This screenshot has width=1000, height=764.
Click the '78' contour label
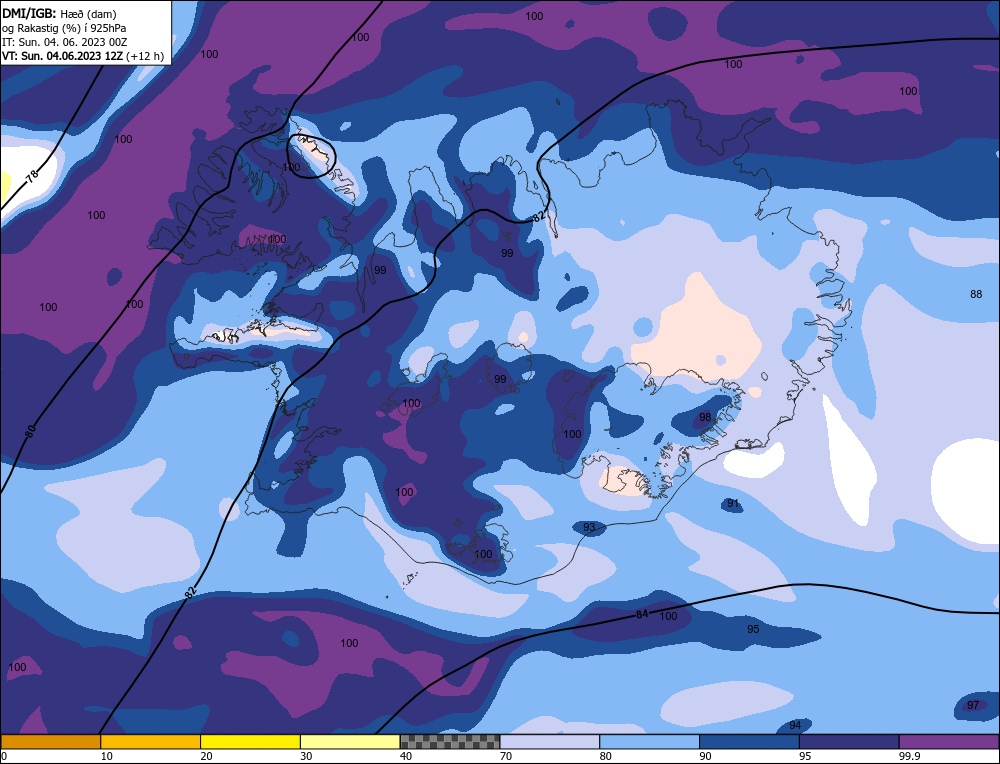[32, 176]
